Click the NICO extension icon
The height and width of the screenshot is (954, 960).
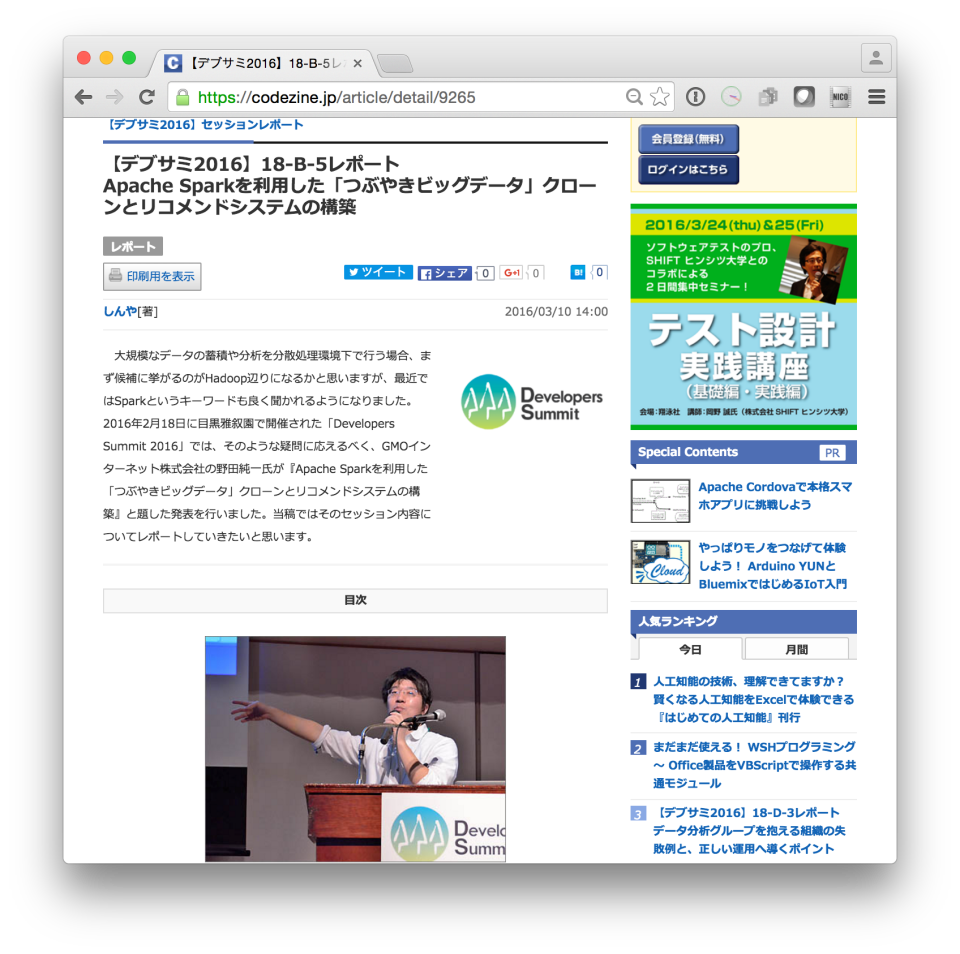pos(840,97)
